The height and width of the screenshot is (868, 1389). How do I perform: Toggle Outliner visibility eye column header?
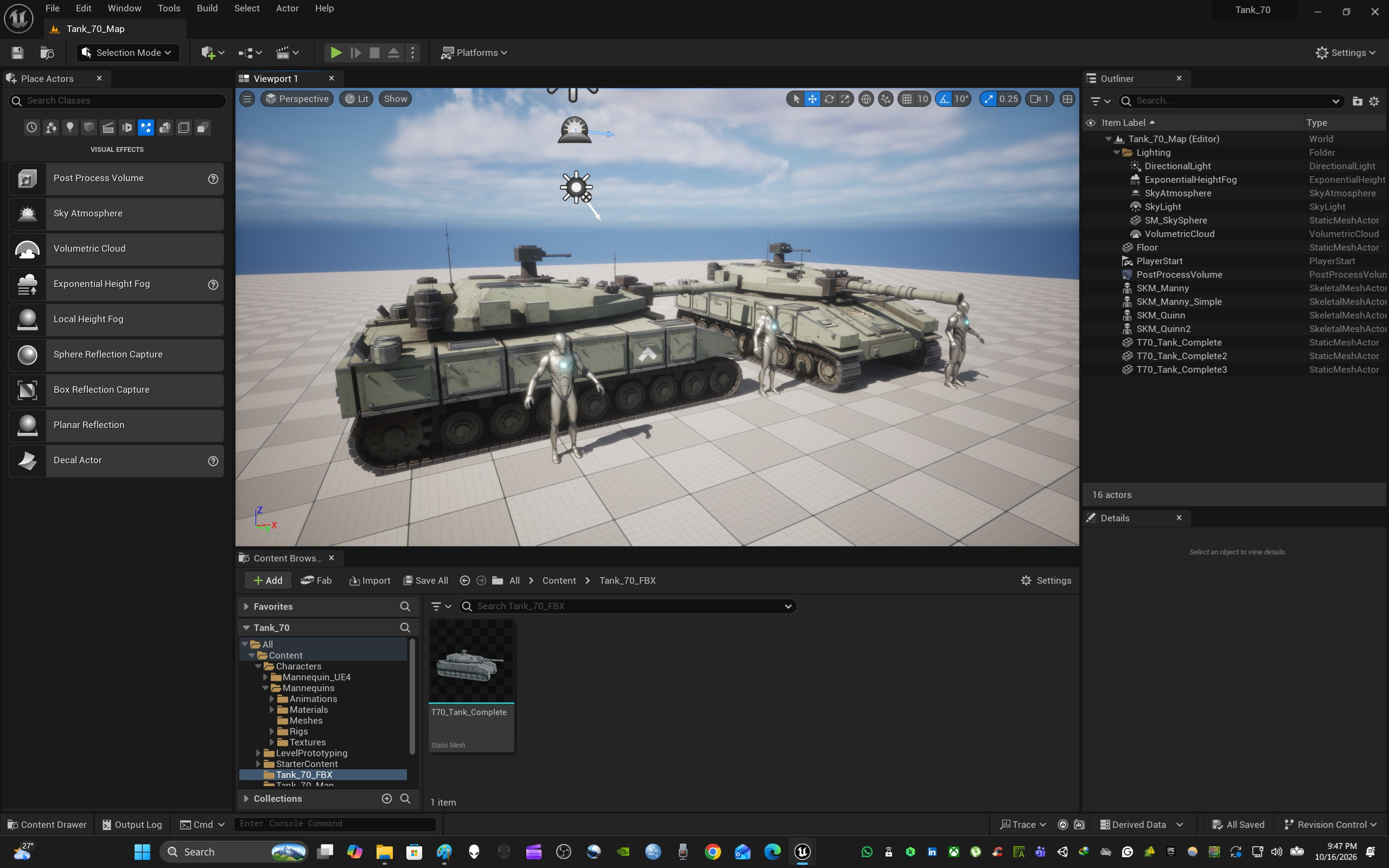pos(1091,123)
